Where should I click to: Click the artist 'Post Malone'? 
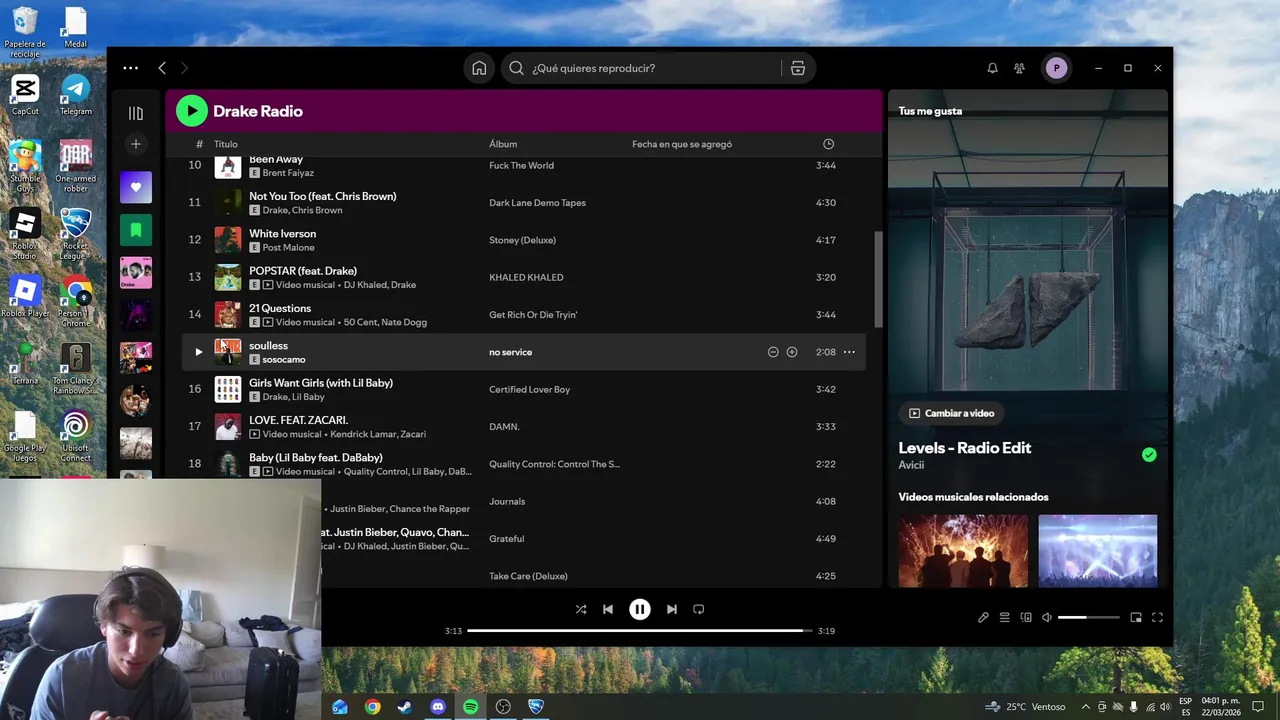tap(288, 248)
